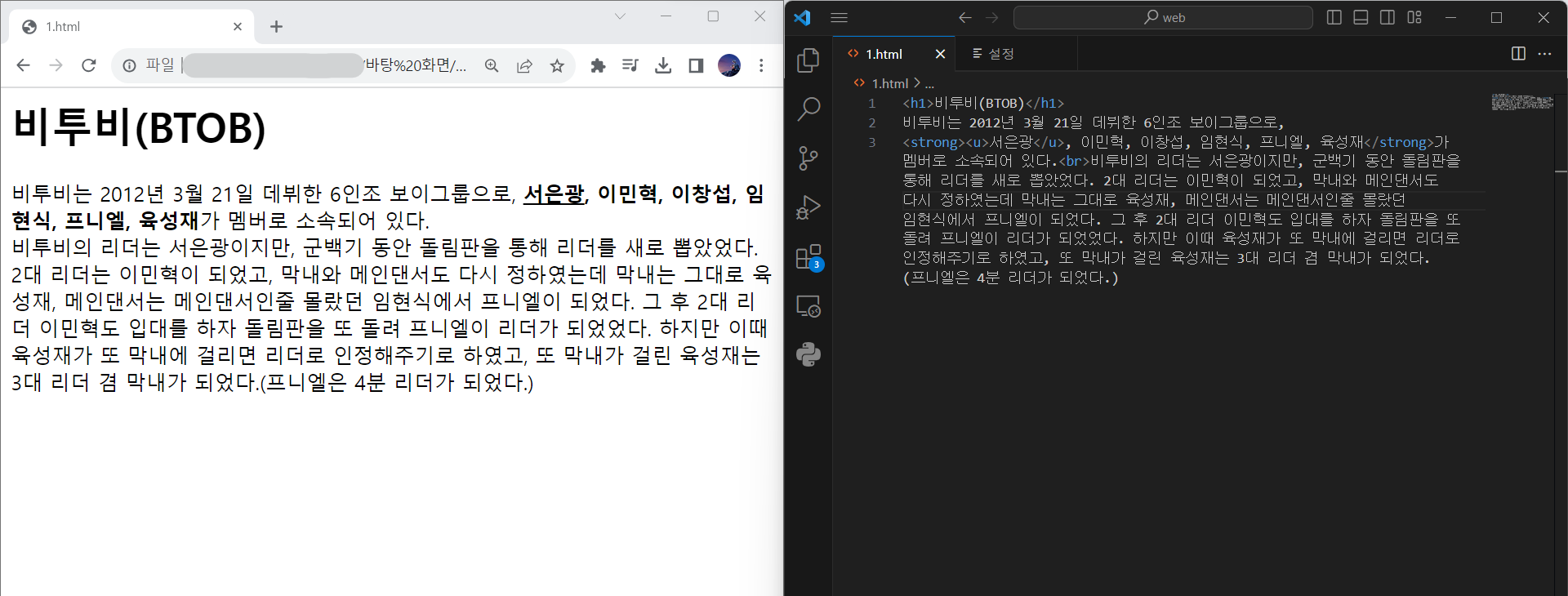Click the minimap in the VS Code editor
Image resolution: width=1568 pixels, height=596 pixels.
point(1522,102)
